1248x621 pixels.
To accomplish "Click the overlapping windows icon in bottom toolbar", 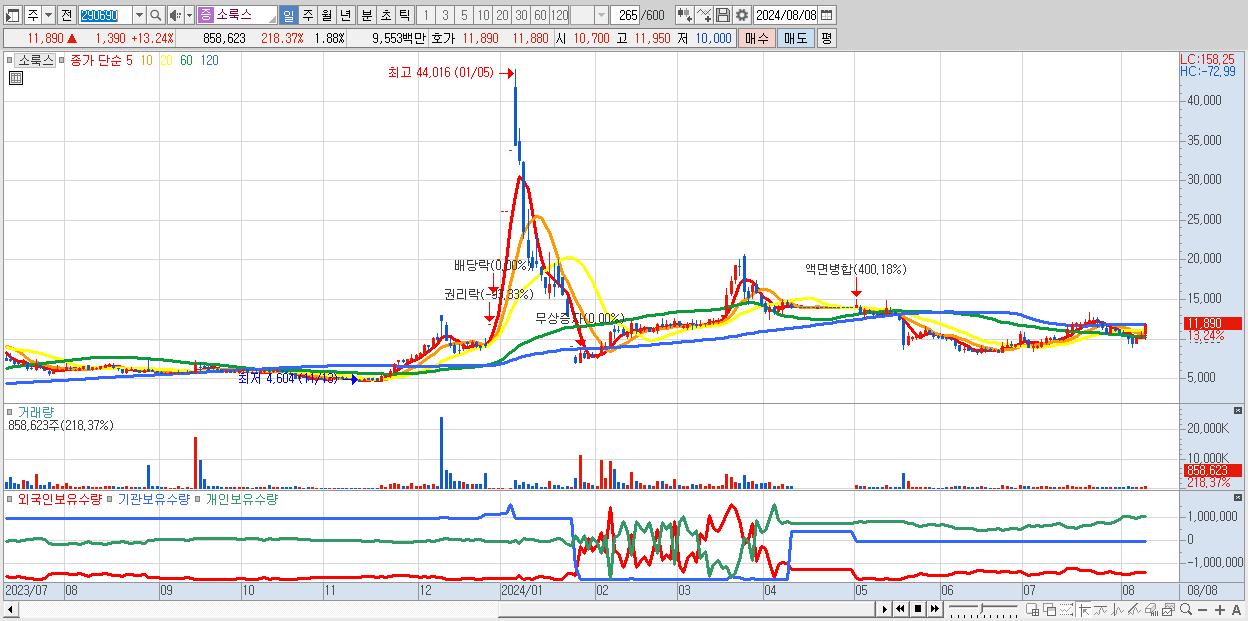I will point(1050,609).
